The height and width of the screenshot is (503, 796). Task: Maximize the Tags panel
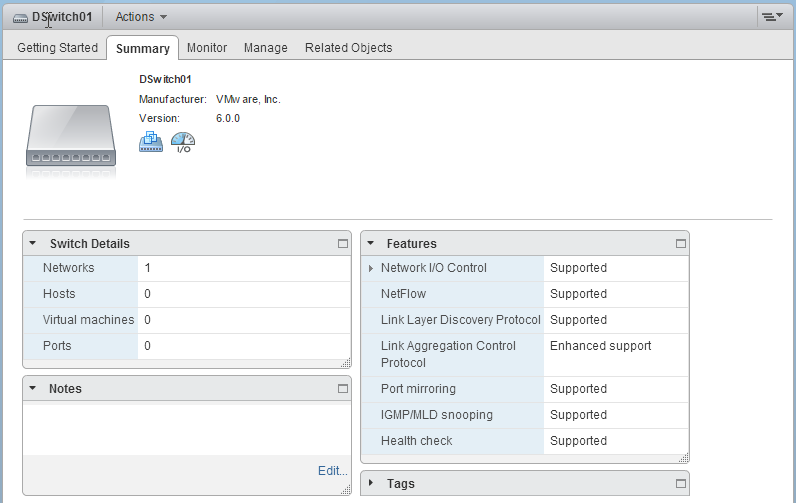(x=681, y=483)
